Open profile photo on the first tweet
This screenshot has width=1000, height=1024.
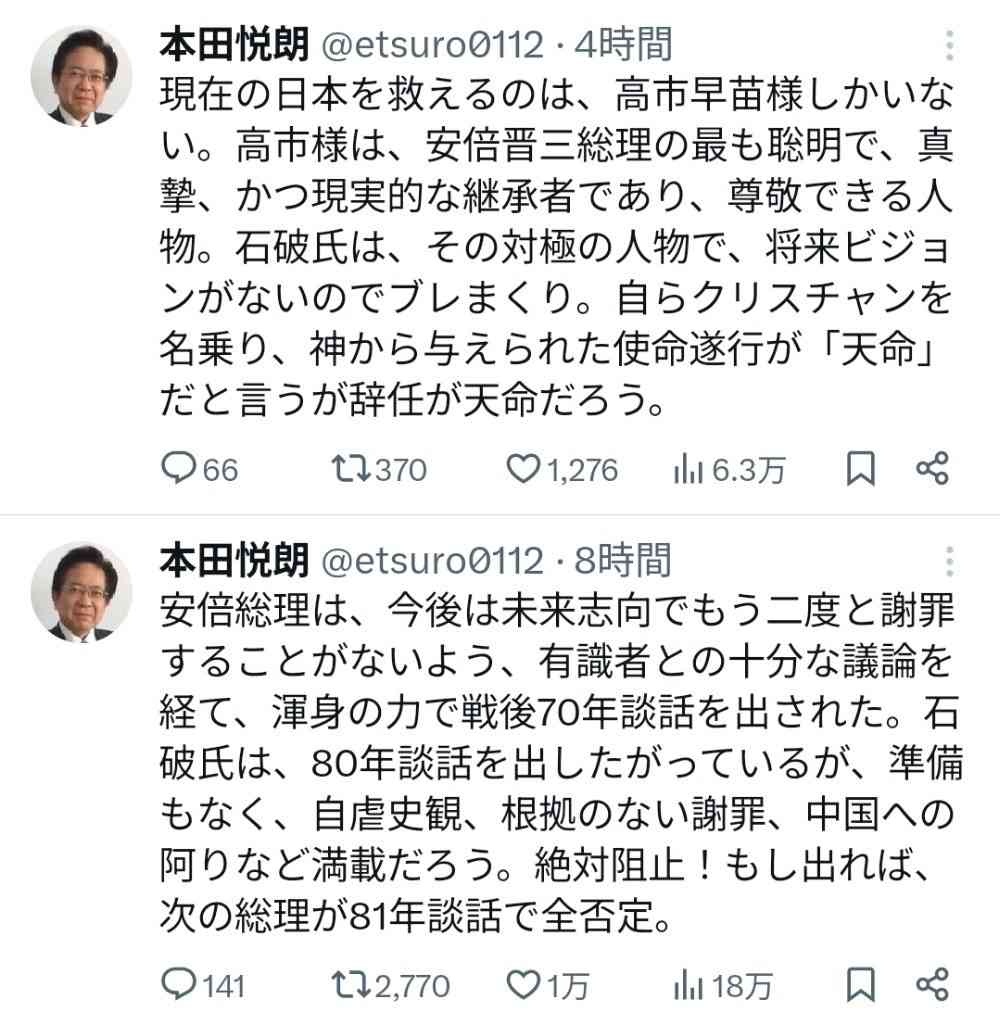[82, 76]
